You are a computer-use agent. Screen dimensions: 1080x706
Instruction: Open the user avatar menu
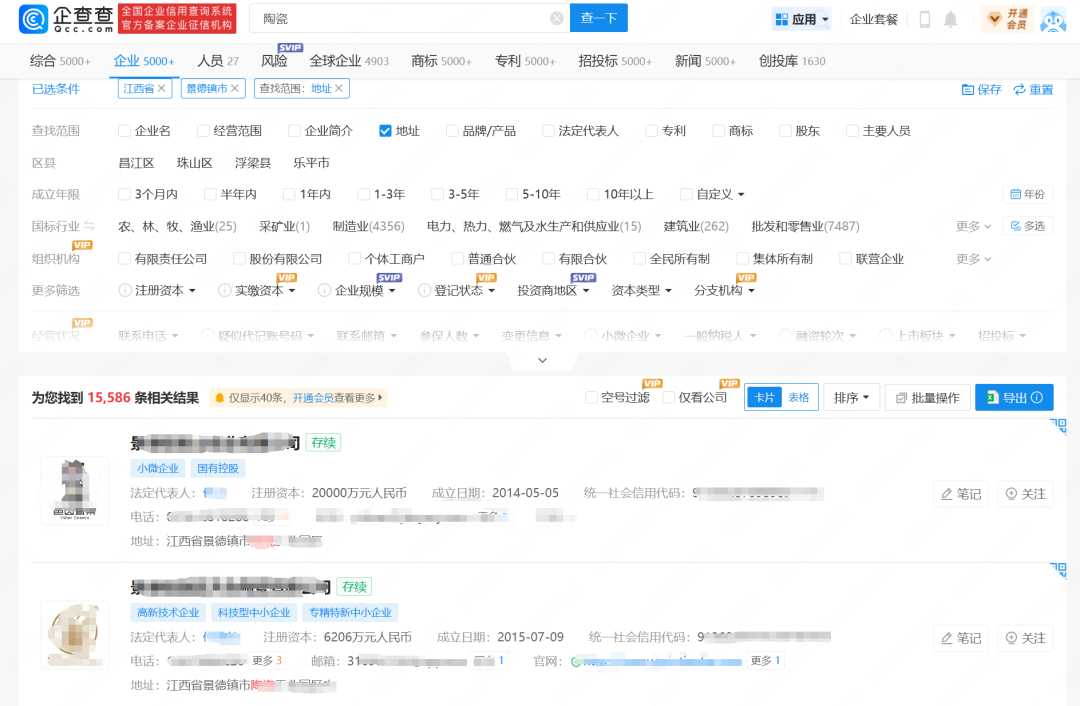pos(1053,19)
